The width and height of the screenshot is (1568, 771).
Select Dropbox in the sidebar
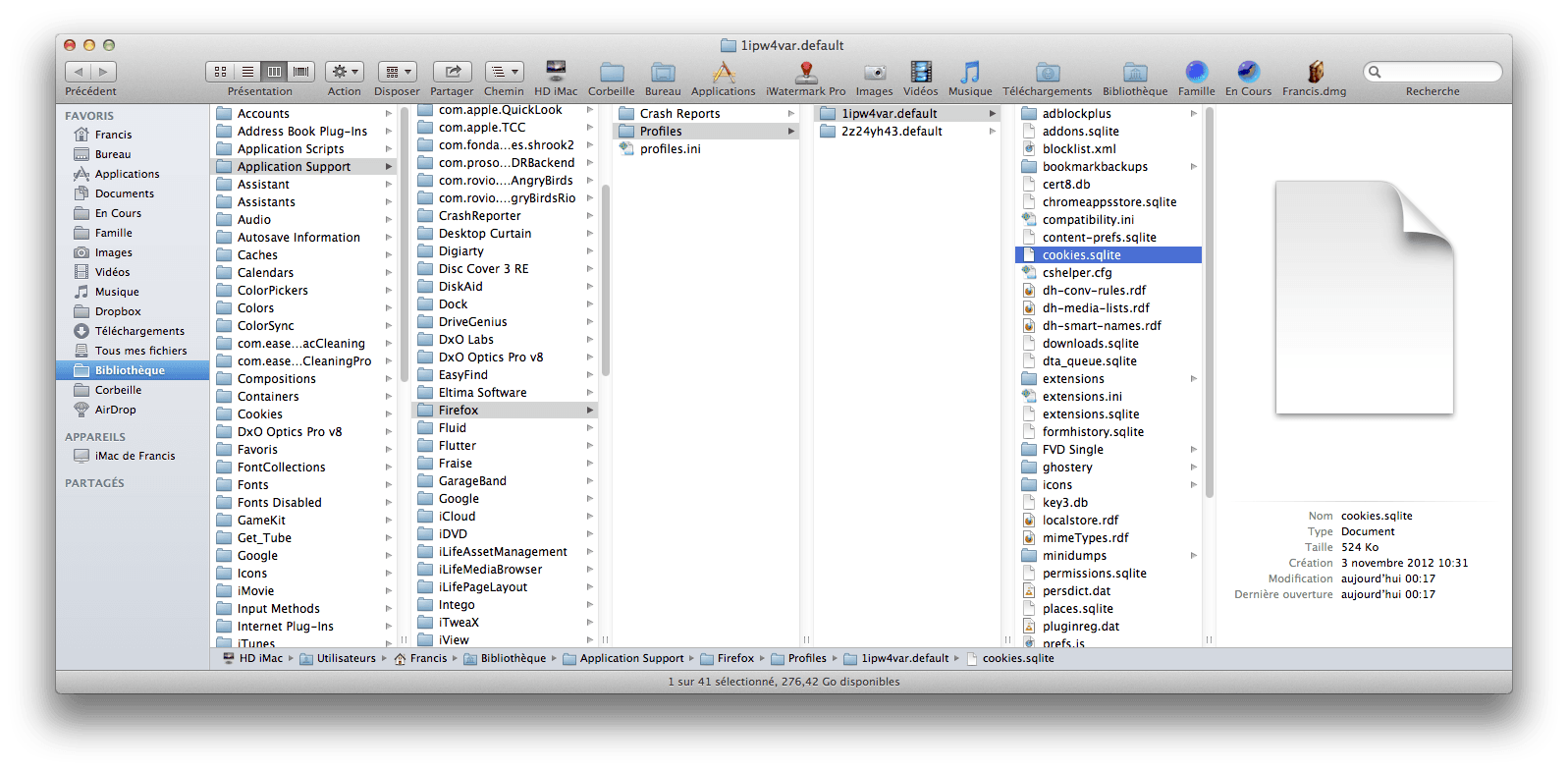(132, 311)
